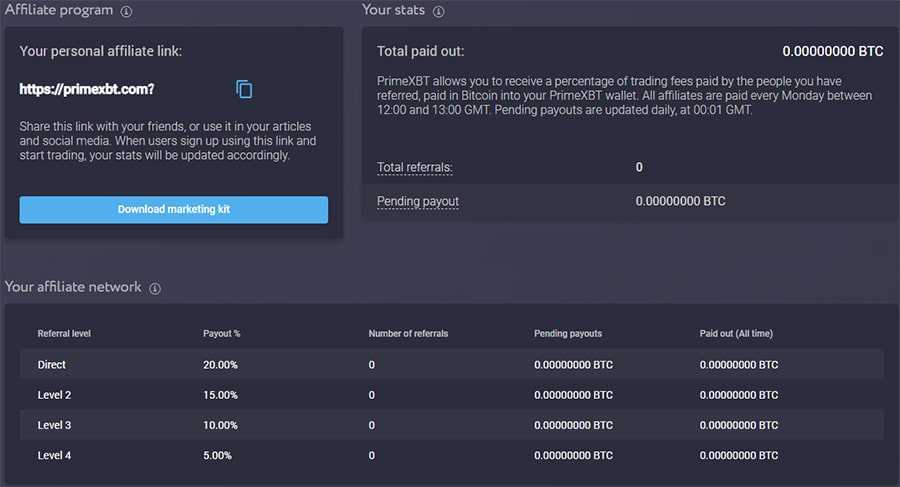Click the 20.00% Direct payout value
The image size is (900, 487).
[x=220, y=365]
